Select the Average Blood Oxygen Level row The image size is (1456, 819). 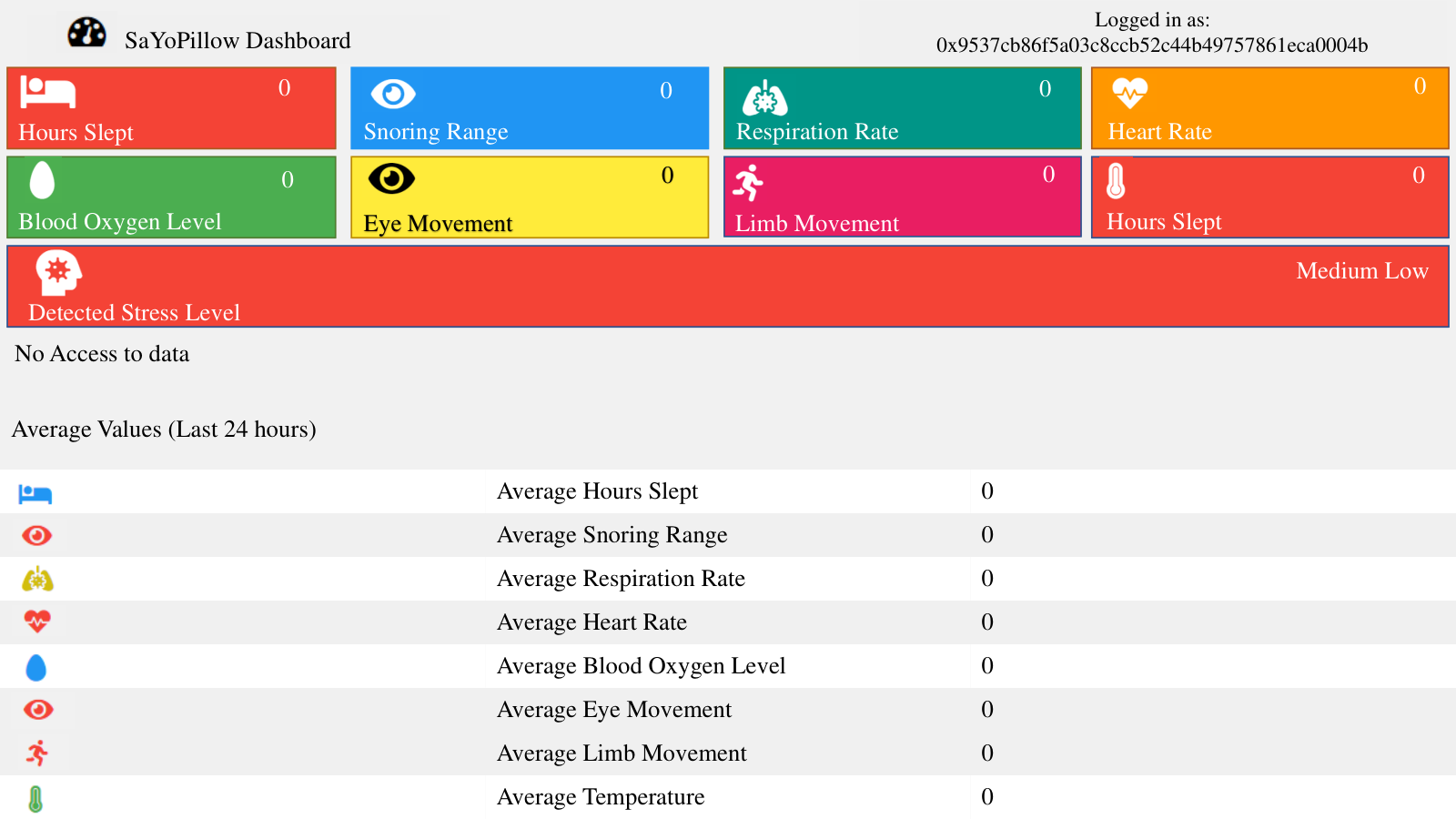728,666
